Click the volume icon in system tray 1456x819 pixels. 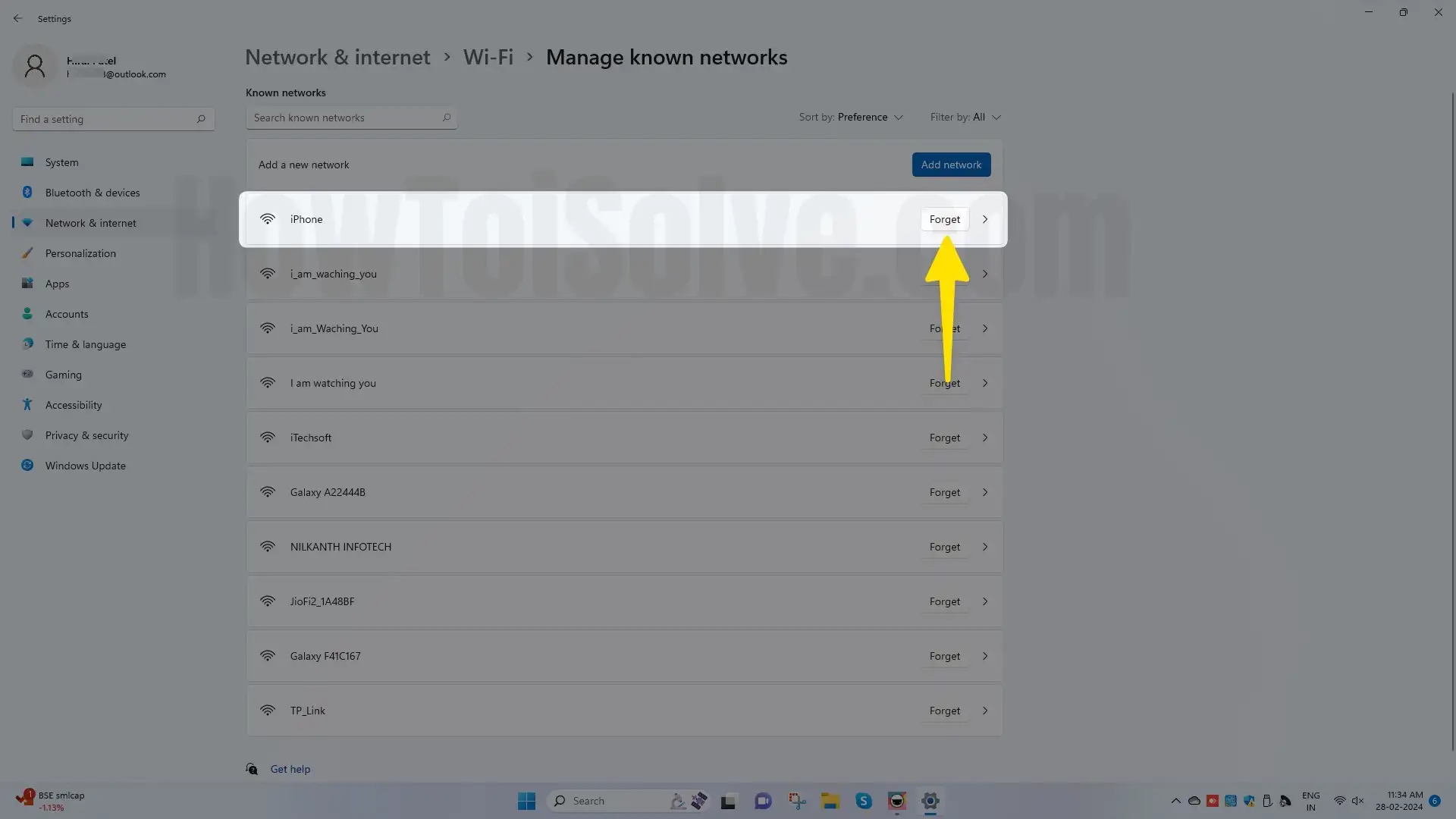[x=1358, y=801]
